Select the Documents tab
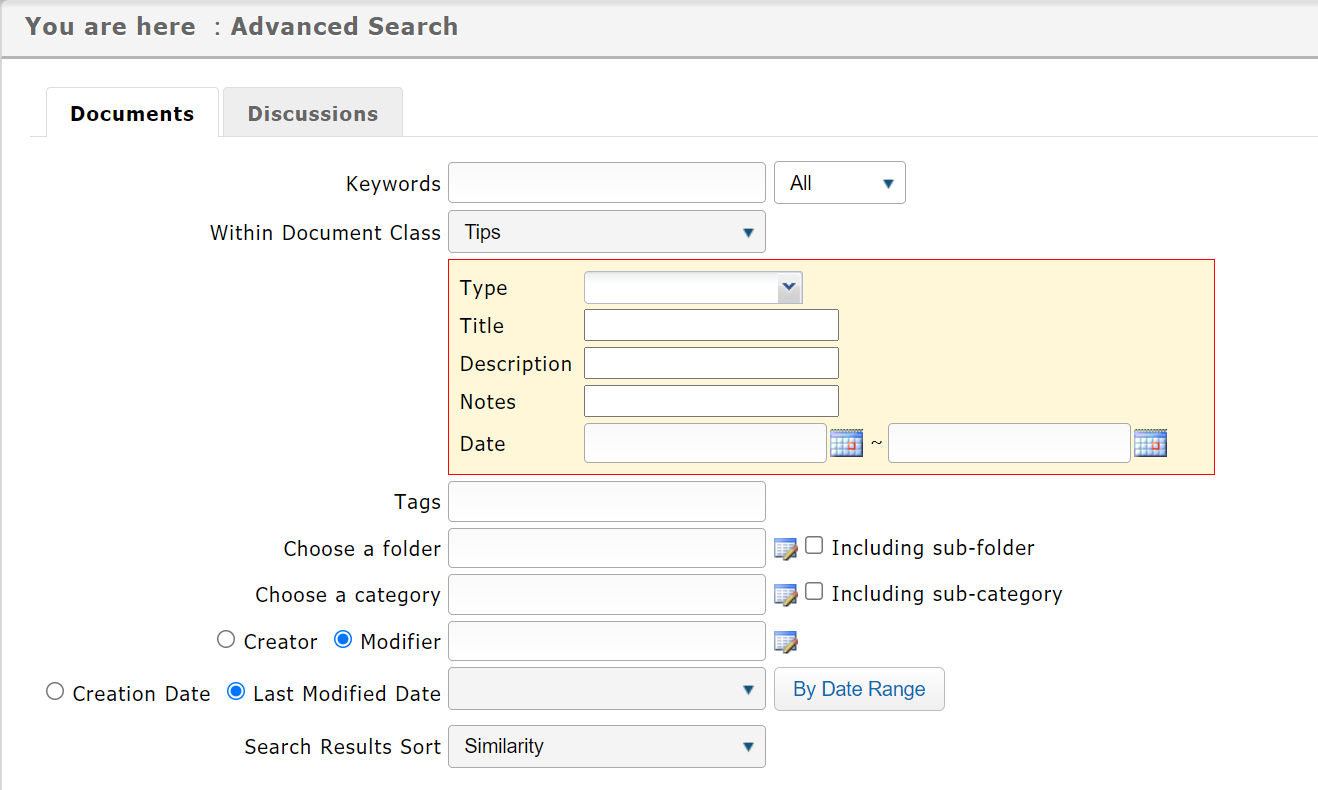 (132, 113)
